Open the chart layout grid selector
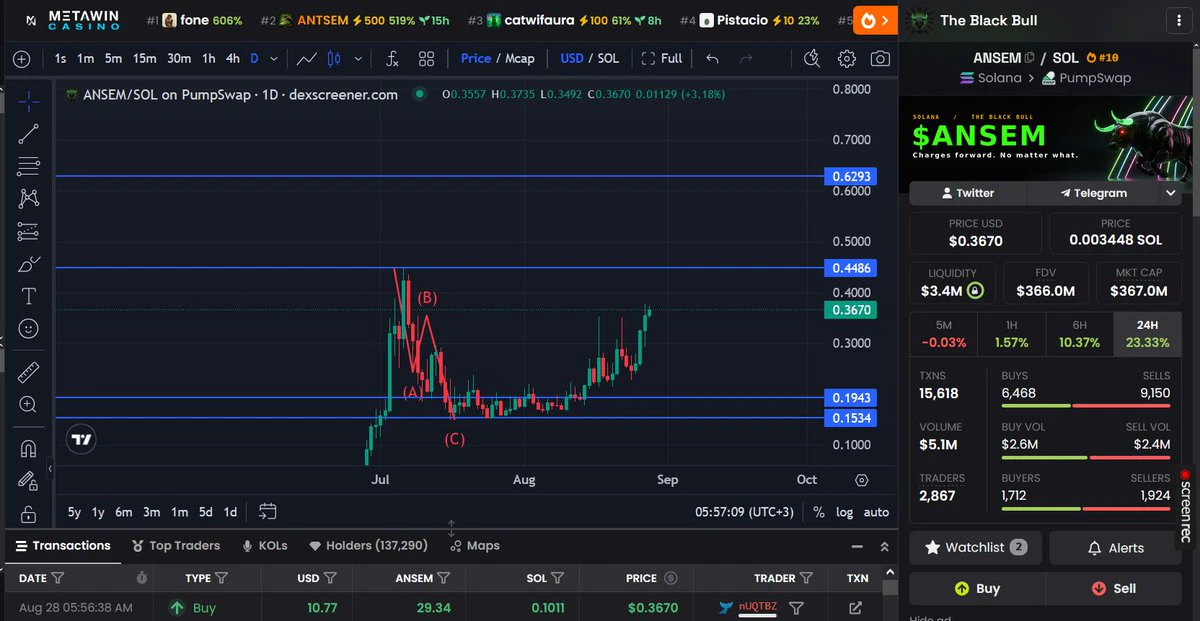The width and height of the screenshot is (1200, 621). click(x=427, y=59)
